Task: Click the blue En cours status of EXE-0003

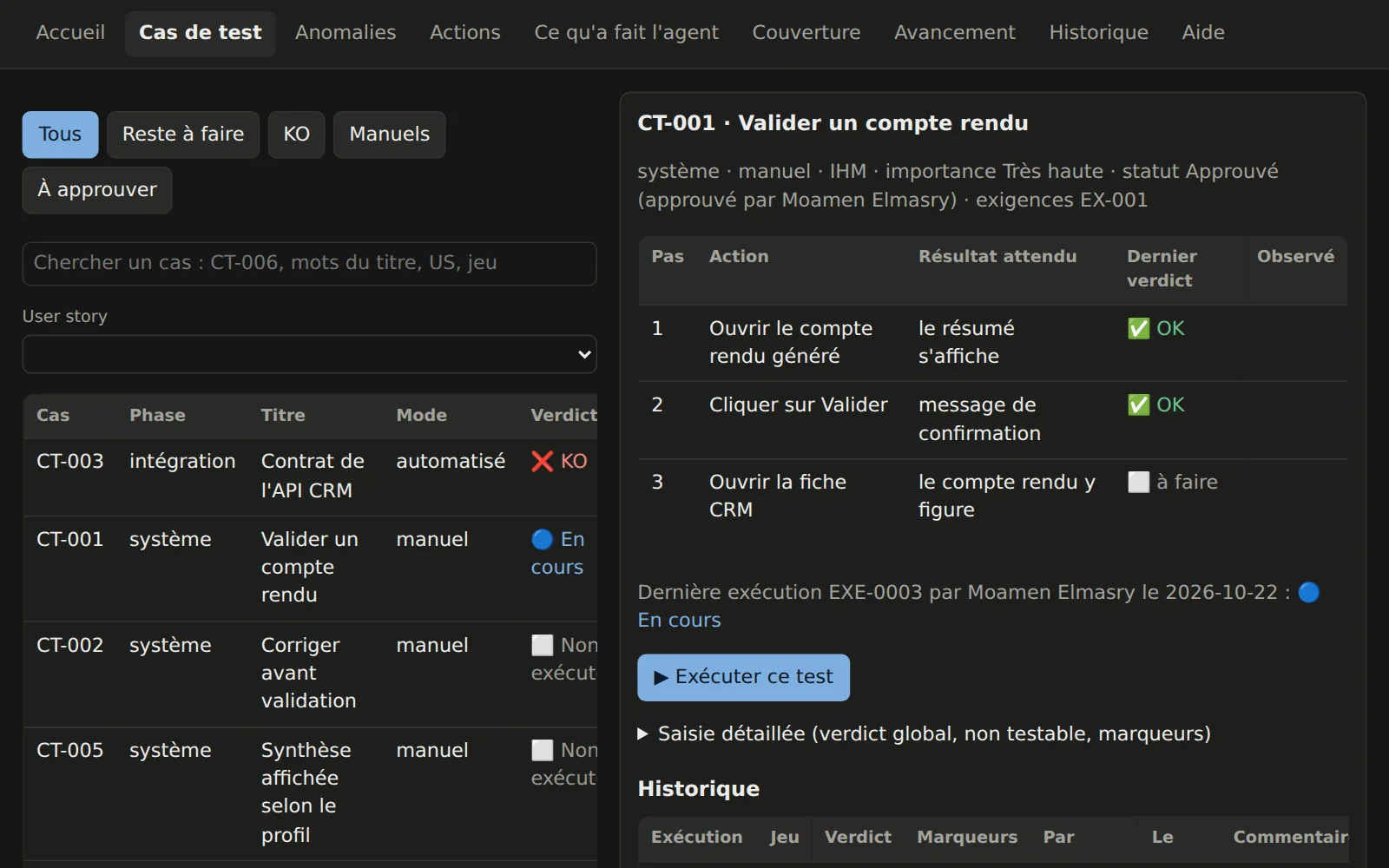Action: click(x=679, y=621)
